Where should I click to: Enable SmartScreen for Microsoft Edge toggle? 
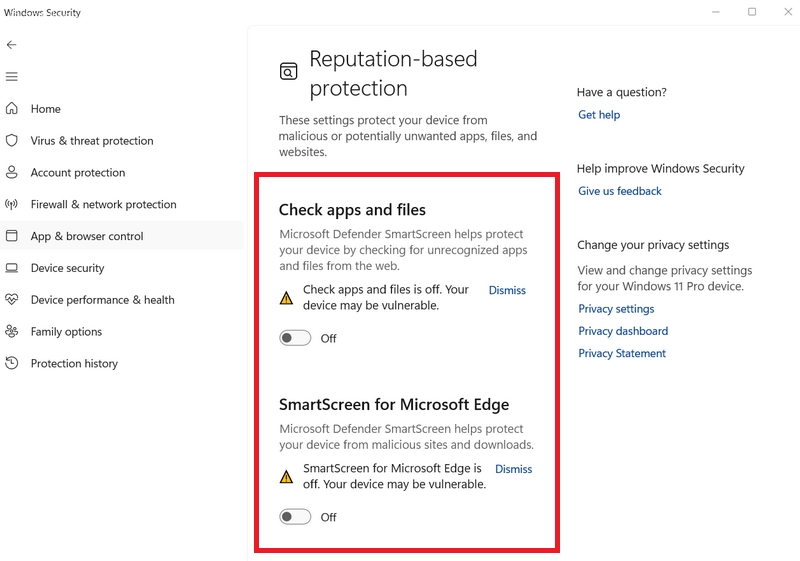pyautogui.click(x=295, y=517)
